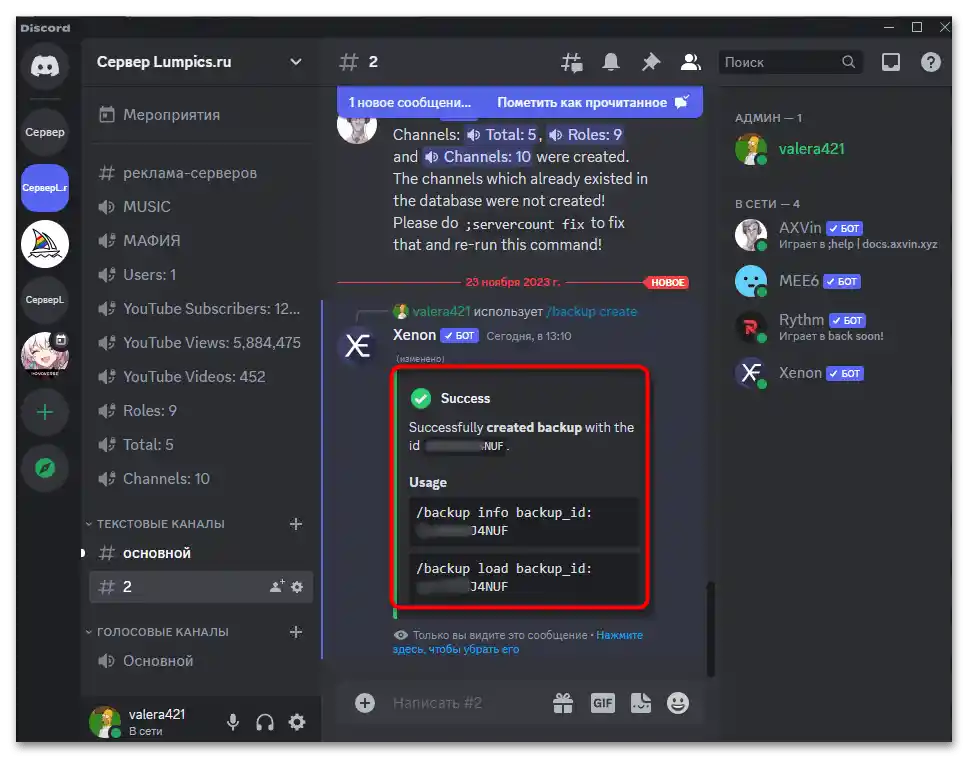
Task: Click /backup create command link
Action: coord(591,312)
